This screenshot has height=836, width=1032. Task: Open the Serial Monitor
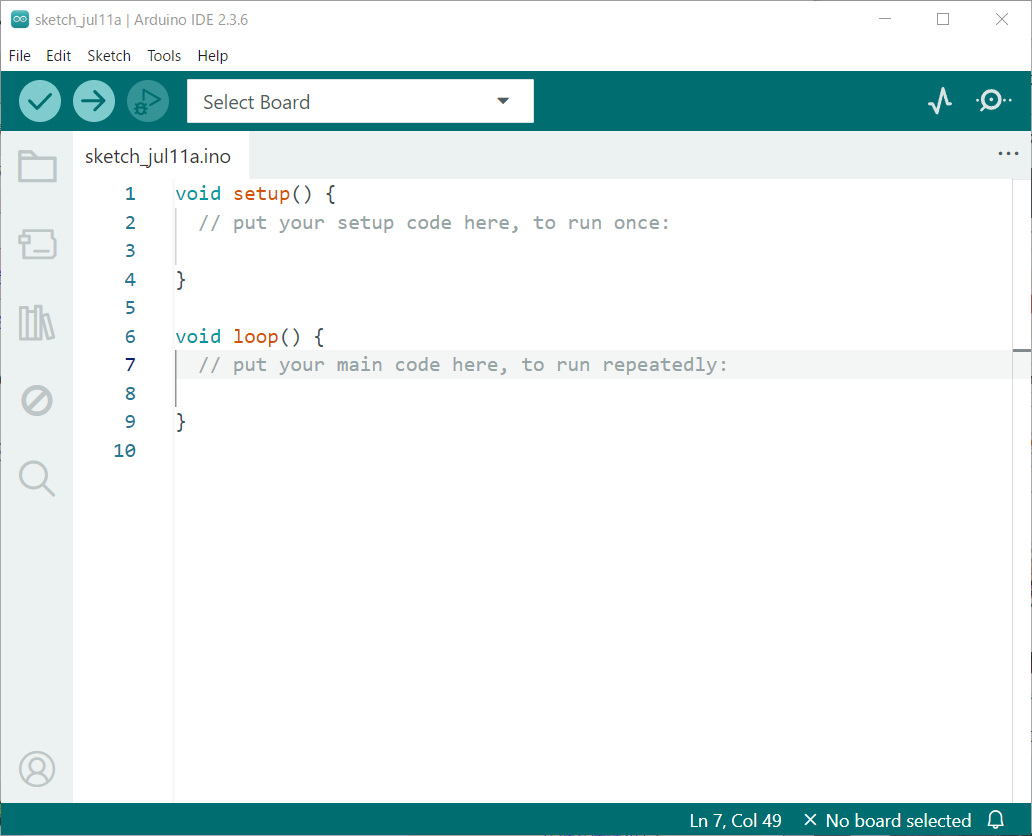tap(993, 101)
